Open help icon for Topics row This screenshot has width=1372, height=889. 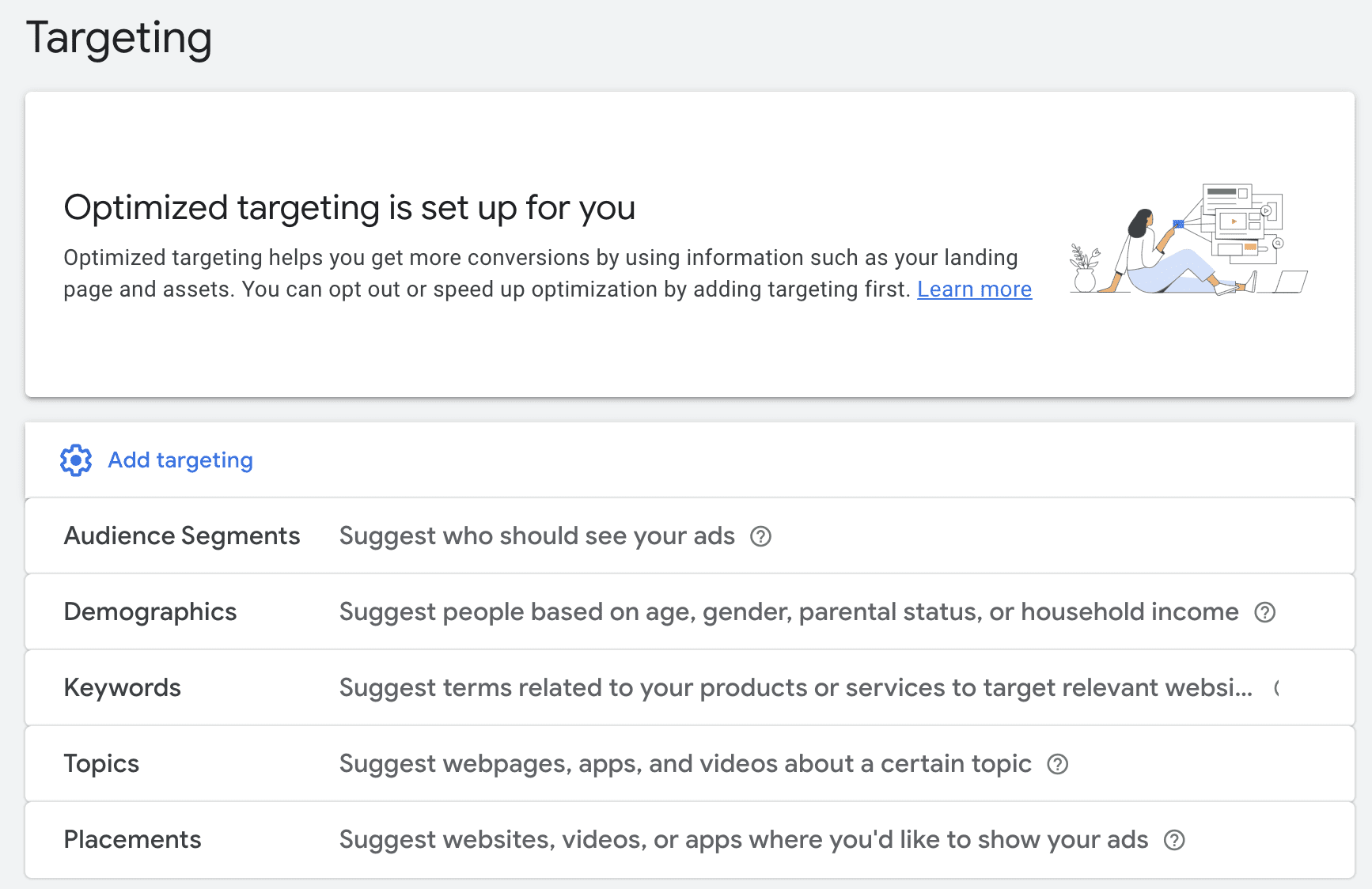(1057, 764)
